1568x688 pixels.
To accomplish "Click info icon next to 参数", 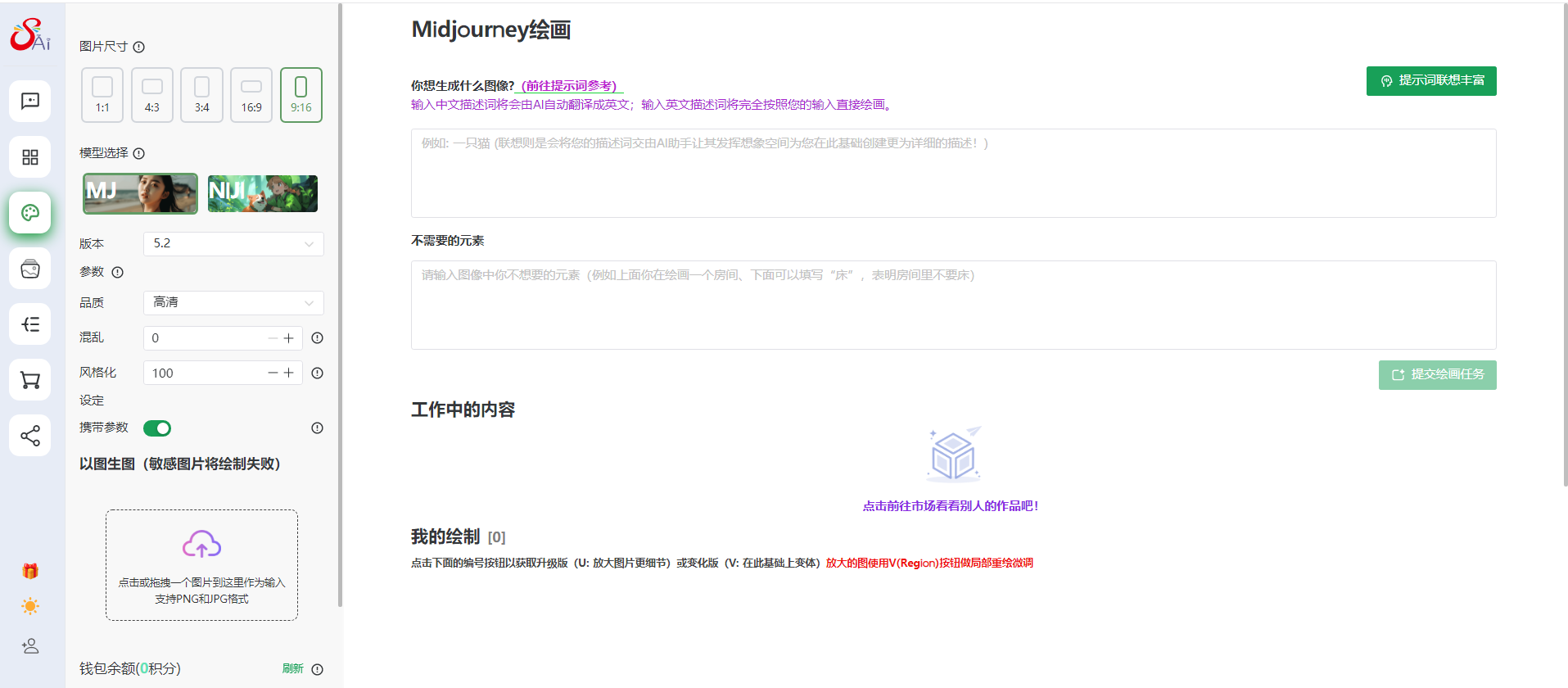I will (x=118, y=272).
